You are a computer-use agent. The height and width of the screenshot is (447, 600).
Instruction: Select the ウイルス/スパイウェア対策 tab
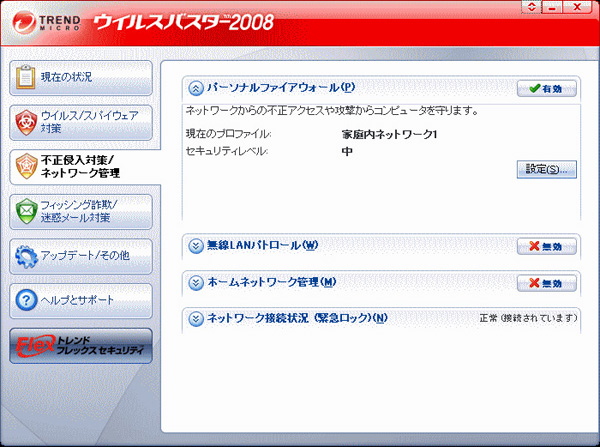[x=81, y=122]
